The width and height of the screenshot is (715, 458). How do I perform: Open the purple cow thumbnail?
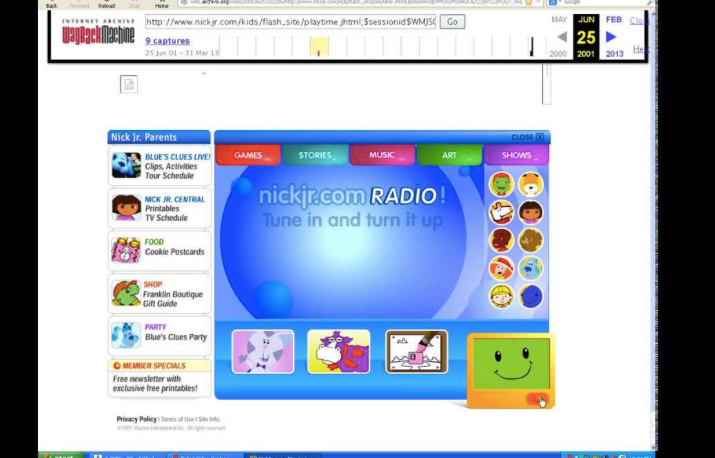pyautogui.click(x=339, y=352)
